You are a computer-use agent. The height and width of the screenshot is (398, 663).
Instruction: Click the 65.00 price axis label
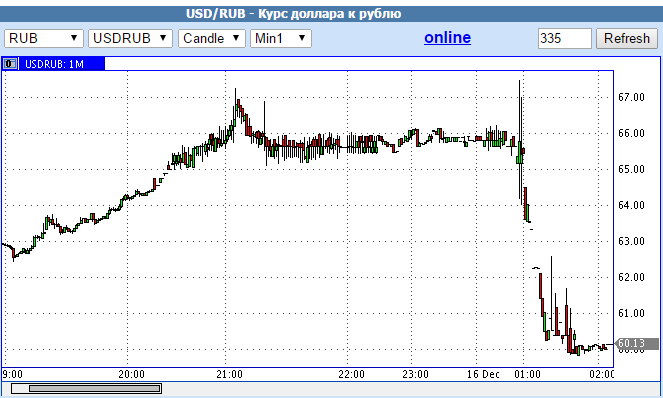[x=631, y=169]
